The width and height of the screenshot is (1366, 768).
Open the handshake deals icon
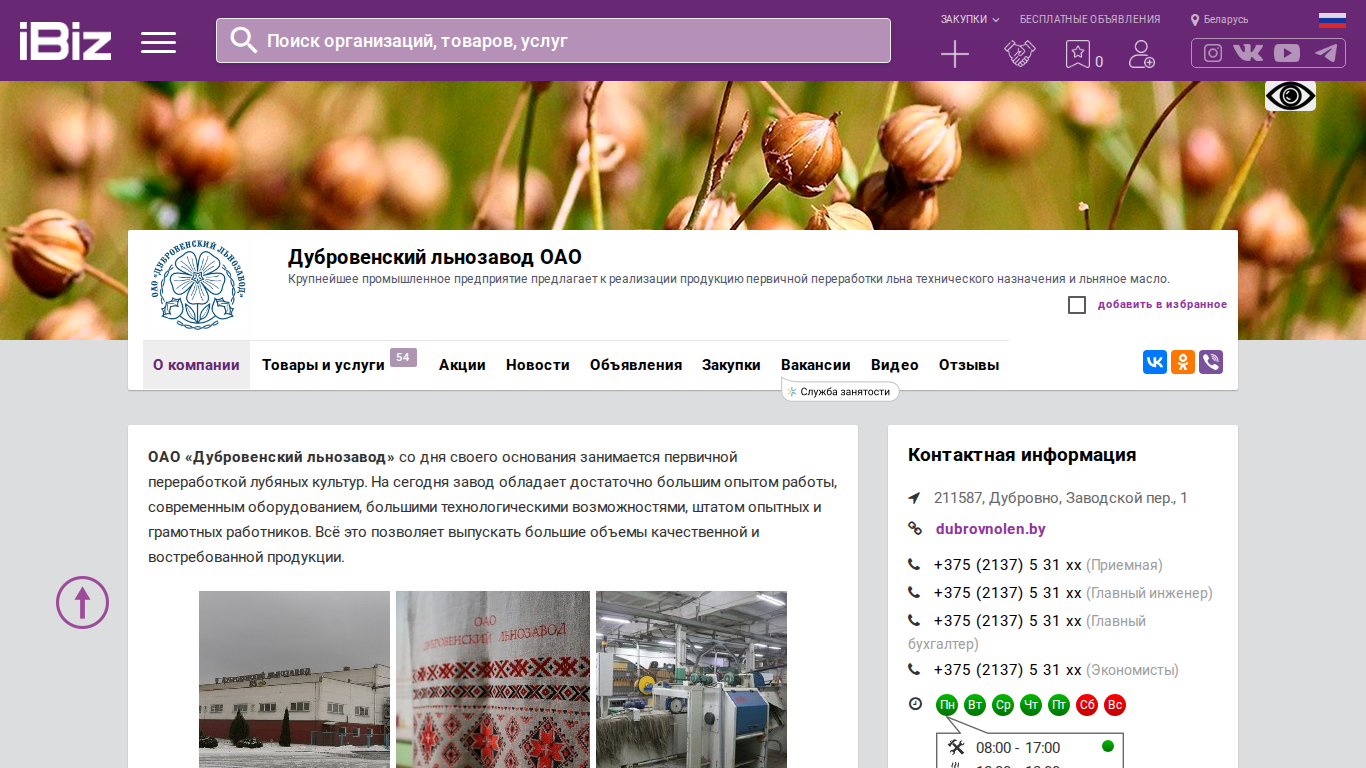pos(1019,54)
